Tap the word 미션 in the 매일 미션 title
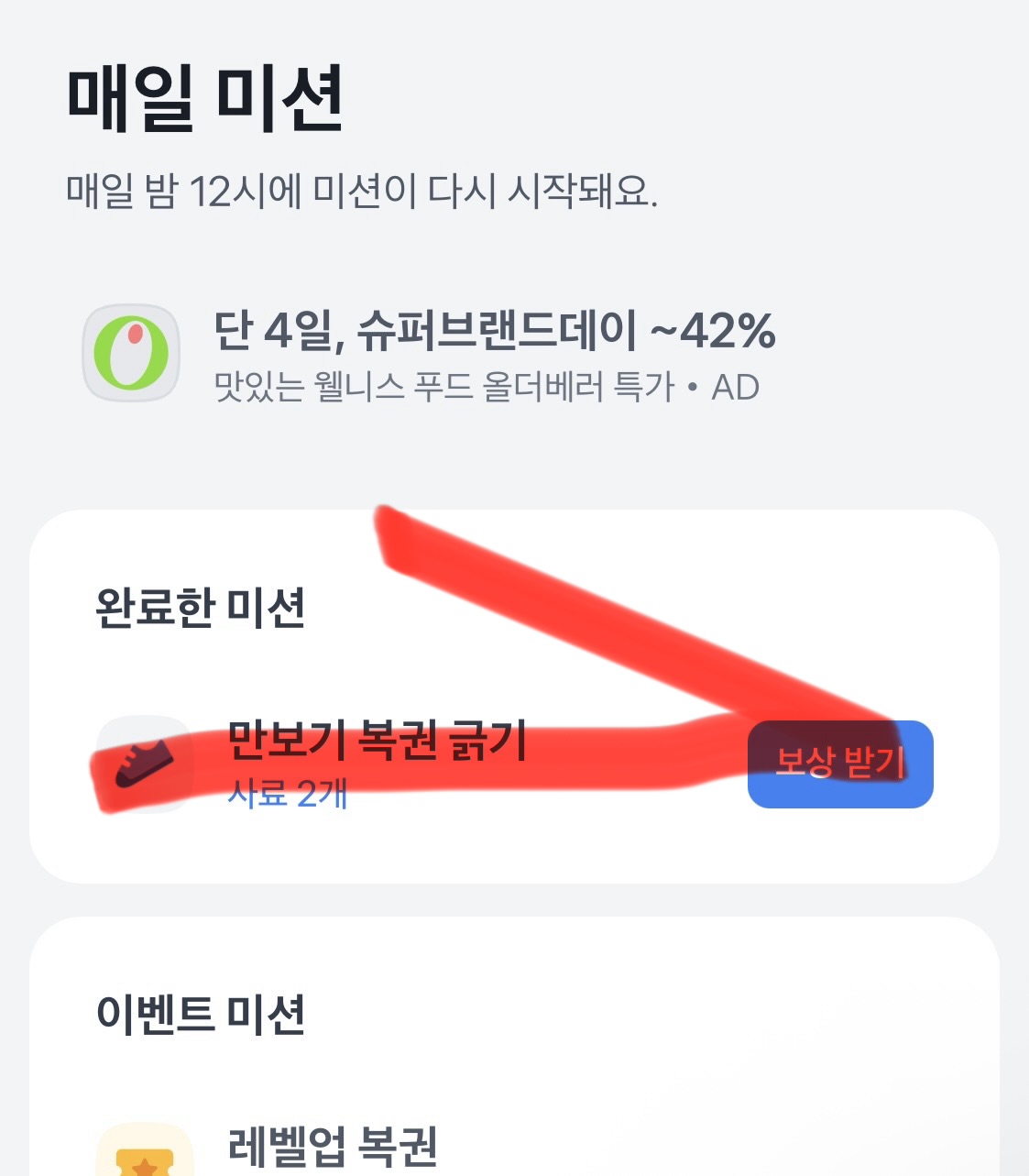The height and width of the screenshot is (1176, 1029). point(281,98)
